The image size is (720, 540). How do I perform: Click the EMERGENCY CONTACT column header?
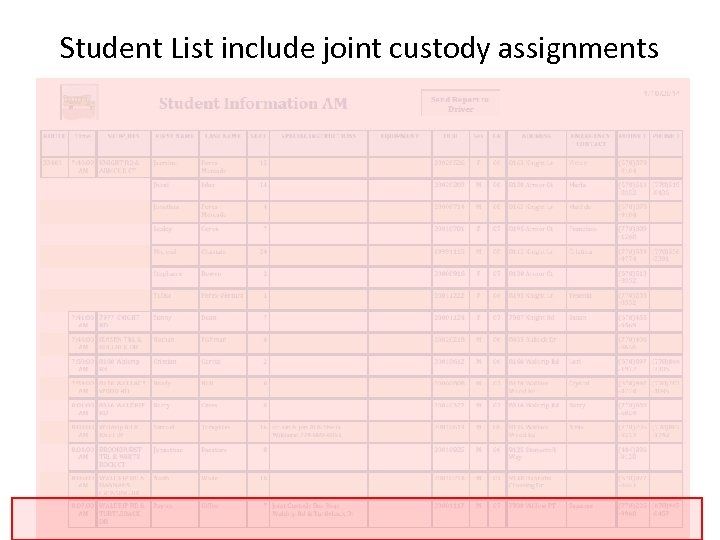tap(590, 140)
